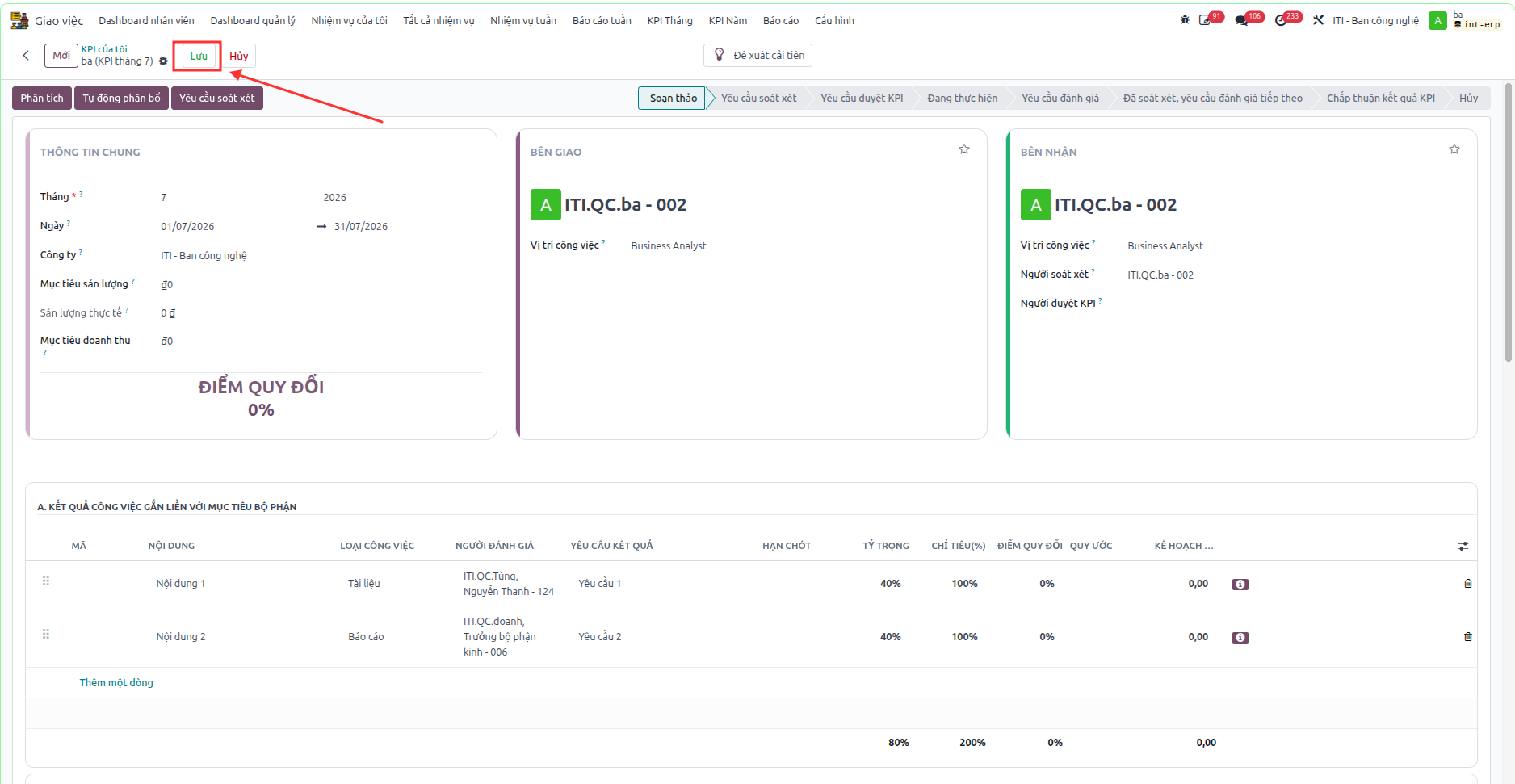
Task: Go back using the left arrow icon
Action: pyautogui.click(x=26, y=55)
